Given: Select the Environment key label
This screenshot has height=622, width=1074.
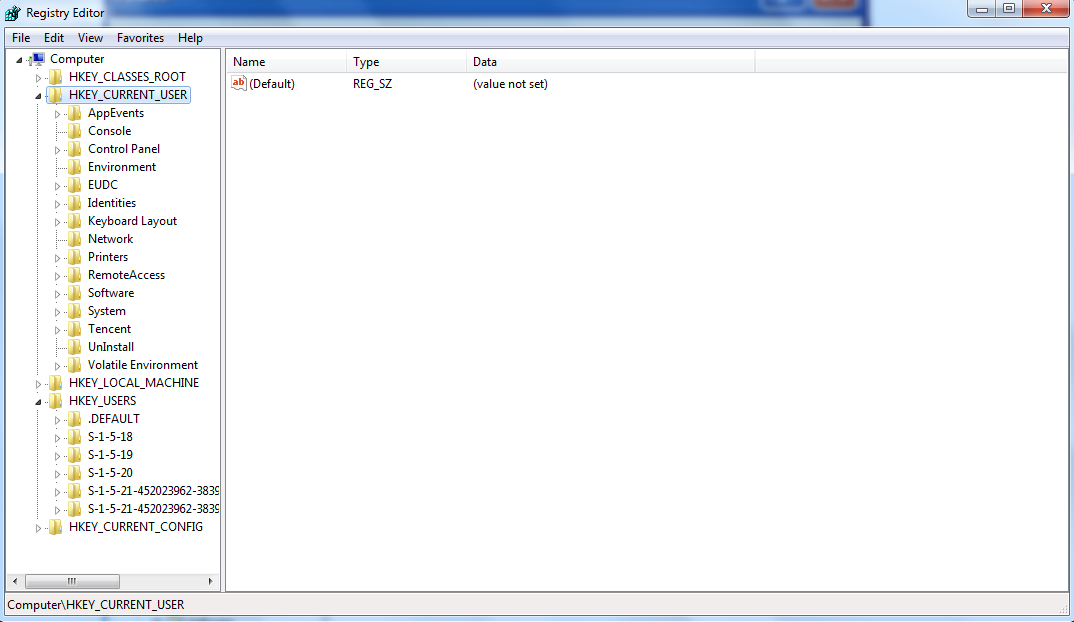Looking at the screenshot, I should [x=122, y=167].
